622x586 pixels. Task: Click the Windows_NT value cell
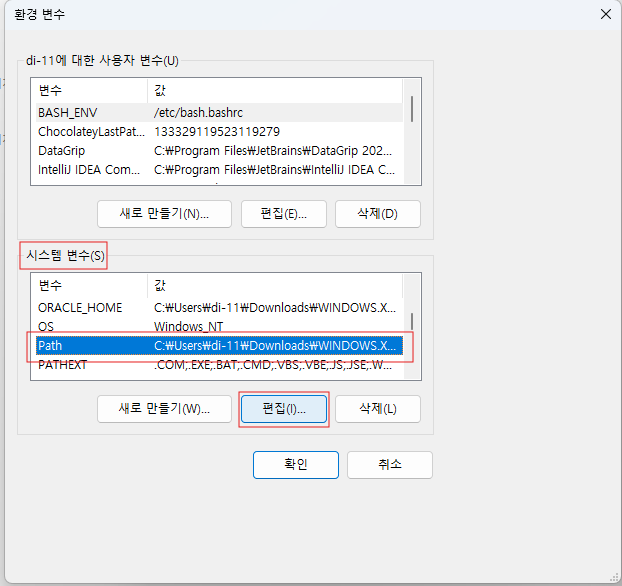(x=188, y=327)
